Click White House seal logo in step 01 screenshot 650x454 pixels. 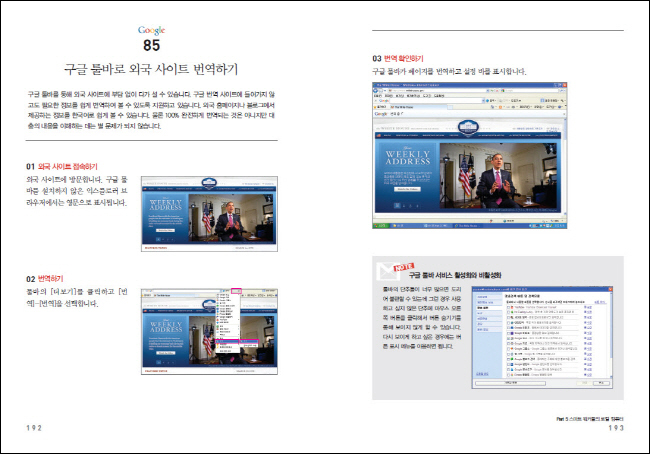point(208,182)
